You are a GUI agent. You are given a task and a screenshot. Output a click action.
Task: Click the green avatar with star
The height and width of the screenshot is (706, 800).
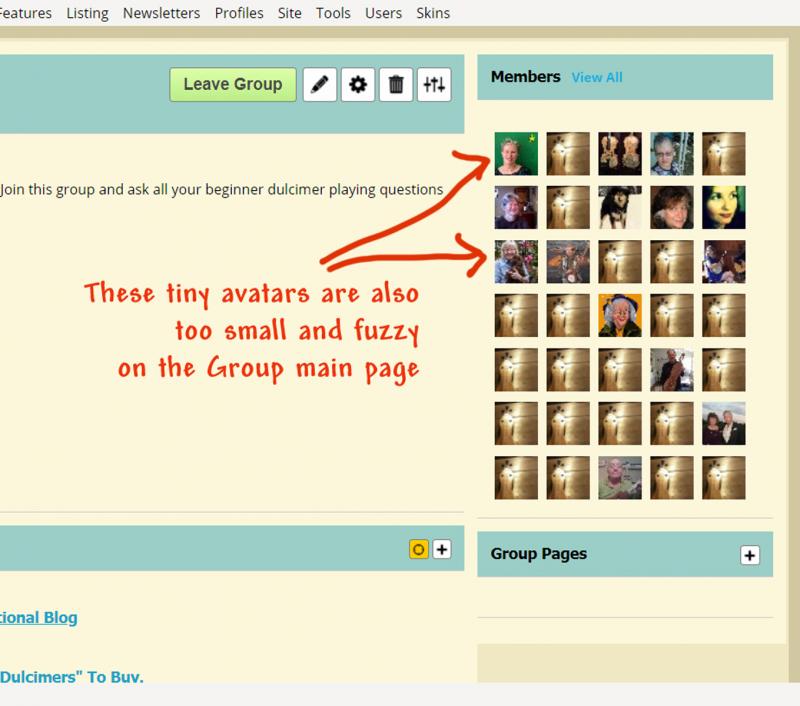click(516, 154)
